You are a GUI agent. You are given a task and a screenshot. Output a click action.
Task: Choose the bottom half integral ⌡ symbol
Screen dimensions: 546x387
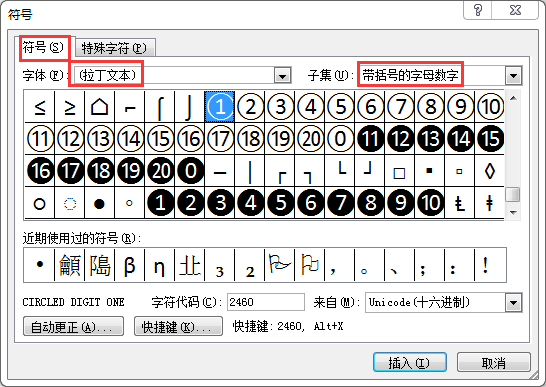(x=190, y=107)
